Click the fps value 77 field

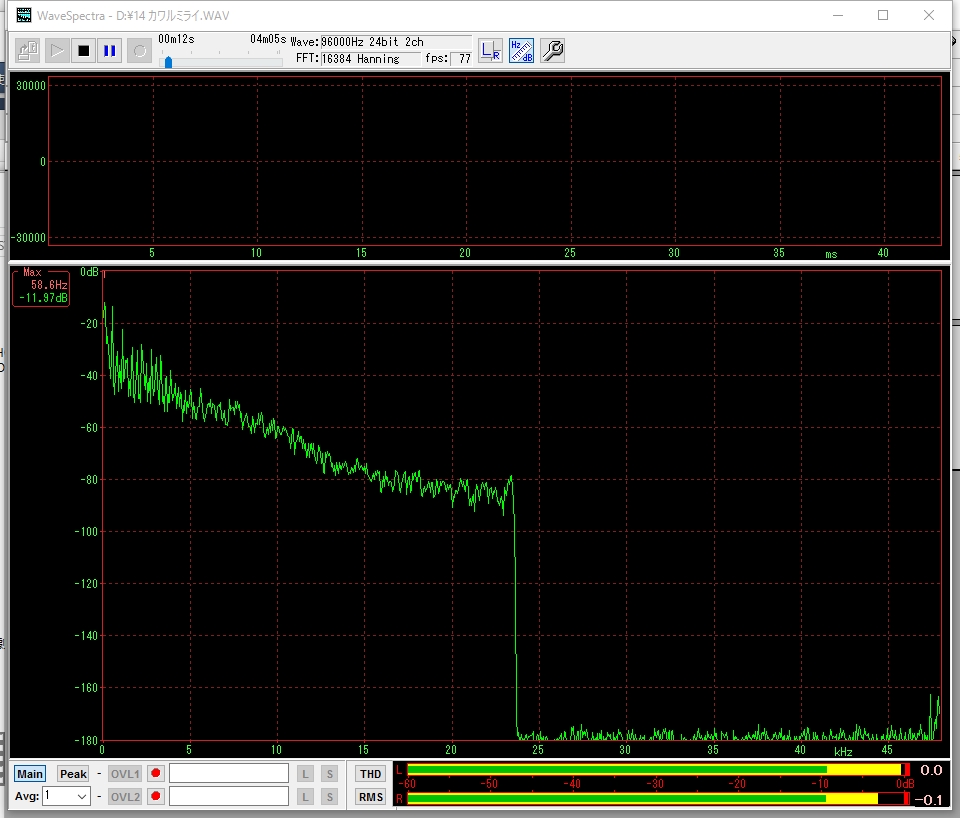[461, 59]
